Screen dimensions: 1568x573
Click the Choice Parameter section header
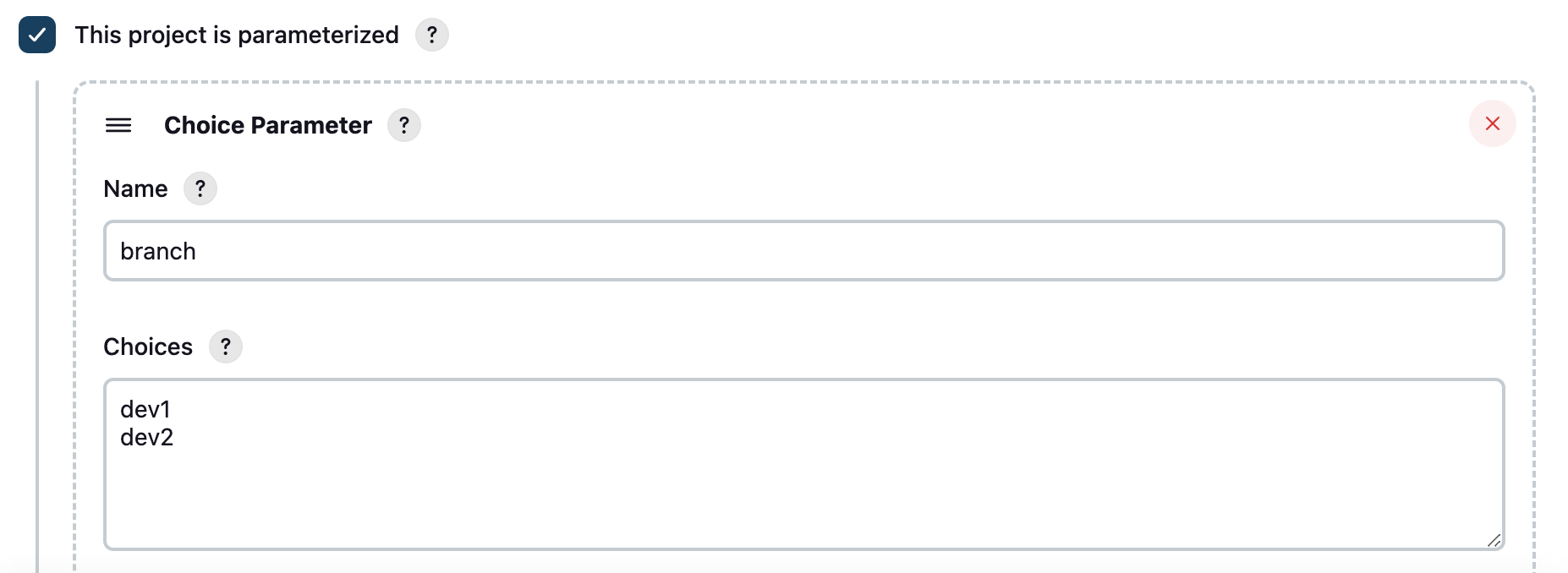267,125
